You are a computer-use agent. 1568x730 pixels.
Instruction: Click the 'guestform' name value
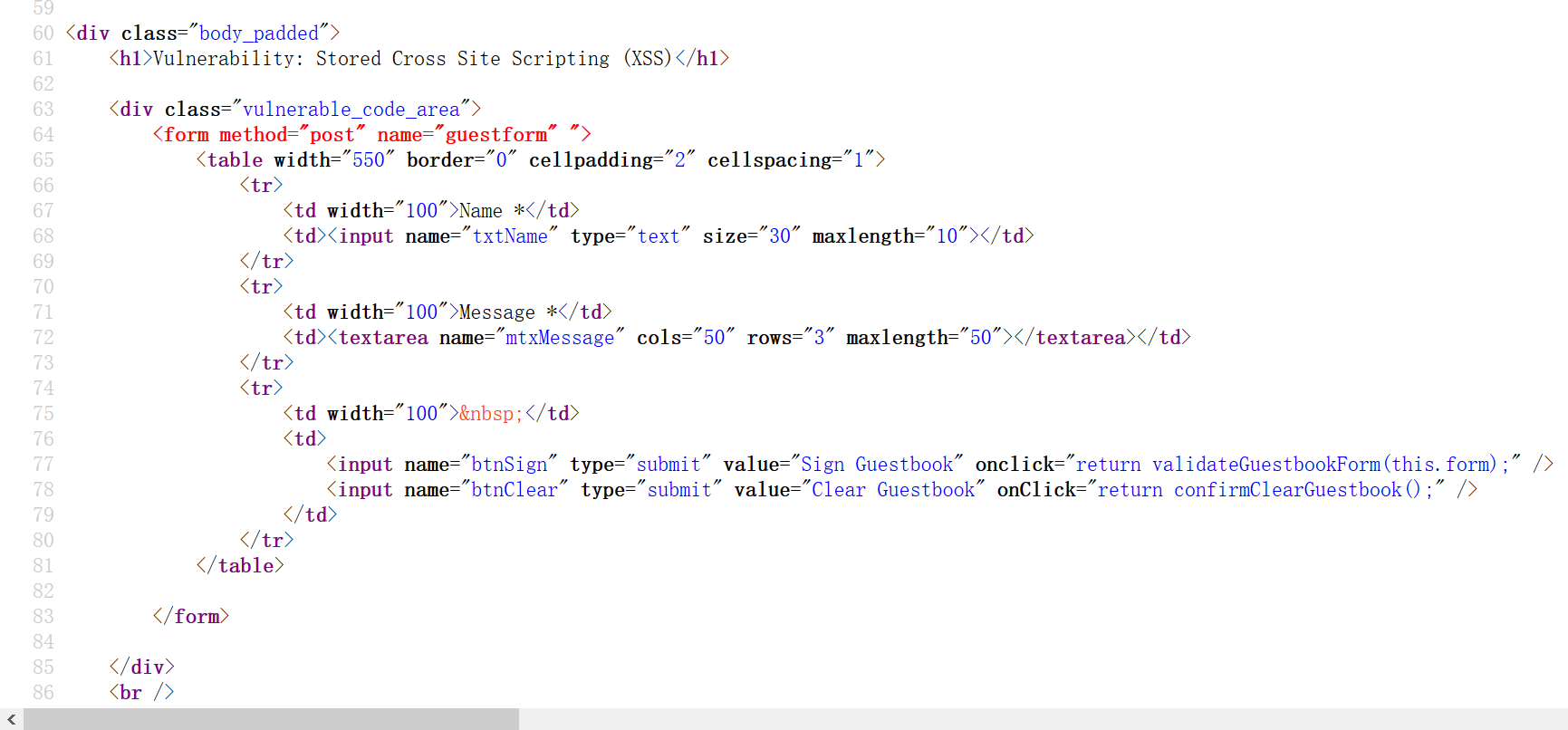tap(496, 135)
